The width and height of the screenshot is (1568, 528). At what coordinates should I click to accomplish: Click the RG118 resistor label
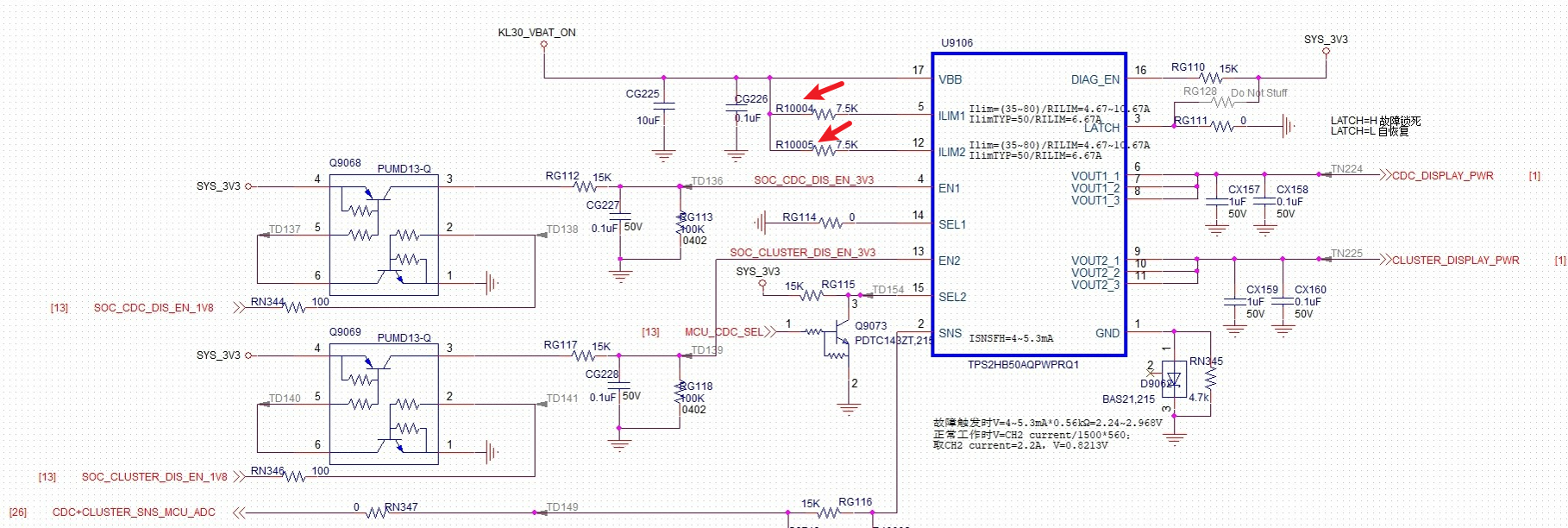click(x=697, y=387)
